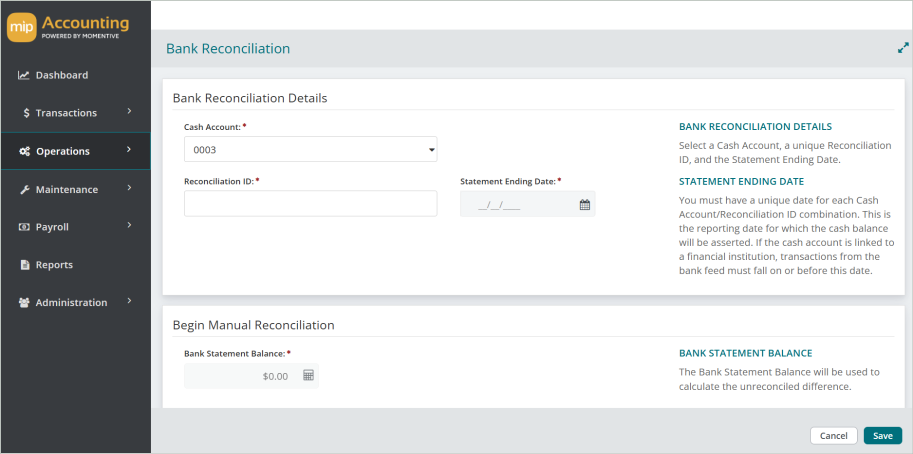Click the Operations gears icon
Screen dimensions: 913x454
(x=25, y=151)
